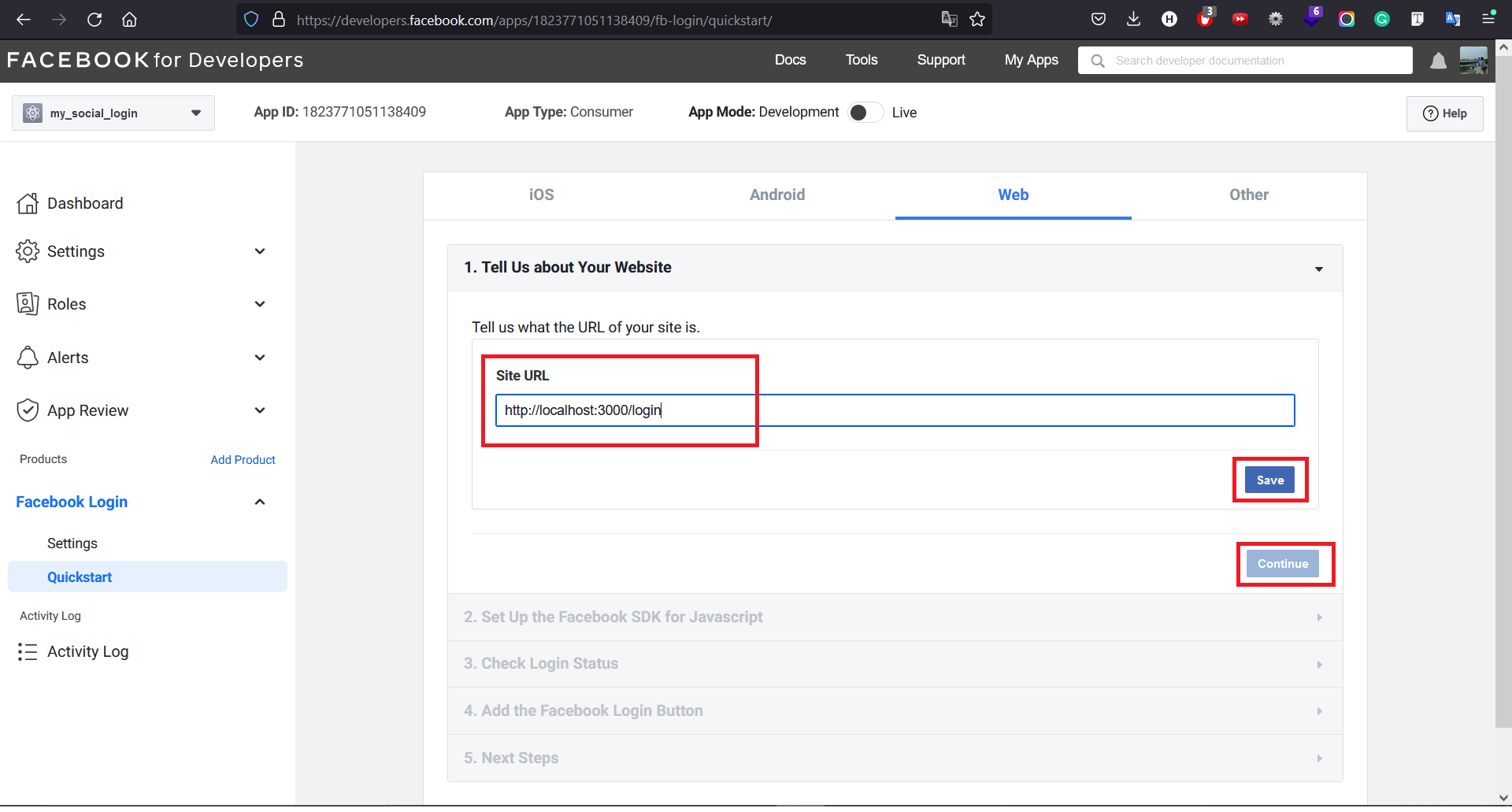Click the tracking protection shield icon

coord(251,20)
